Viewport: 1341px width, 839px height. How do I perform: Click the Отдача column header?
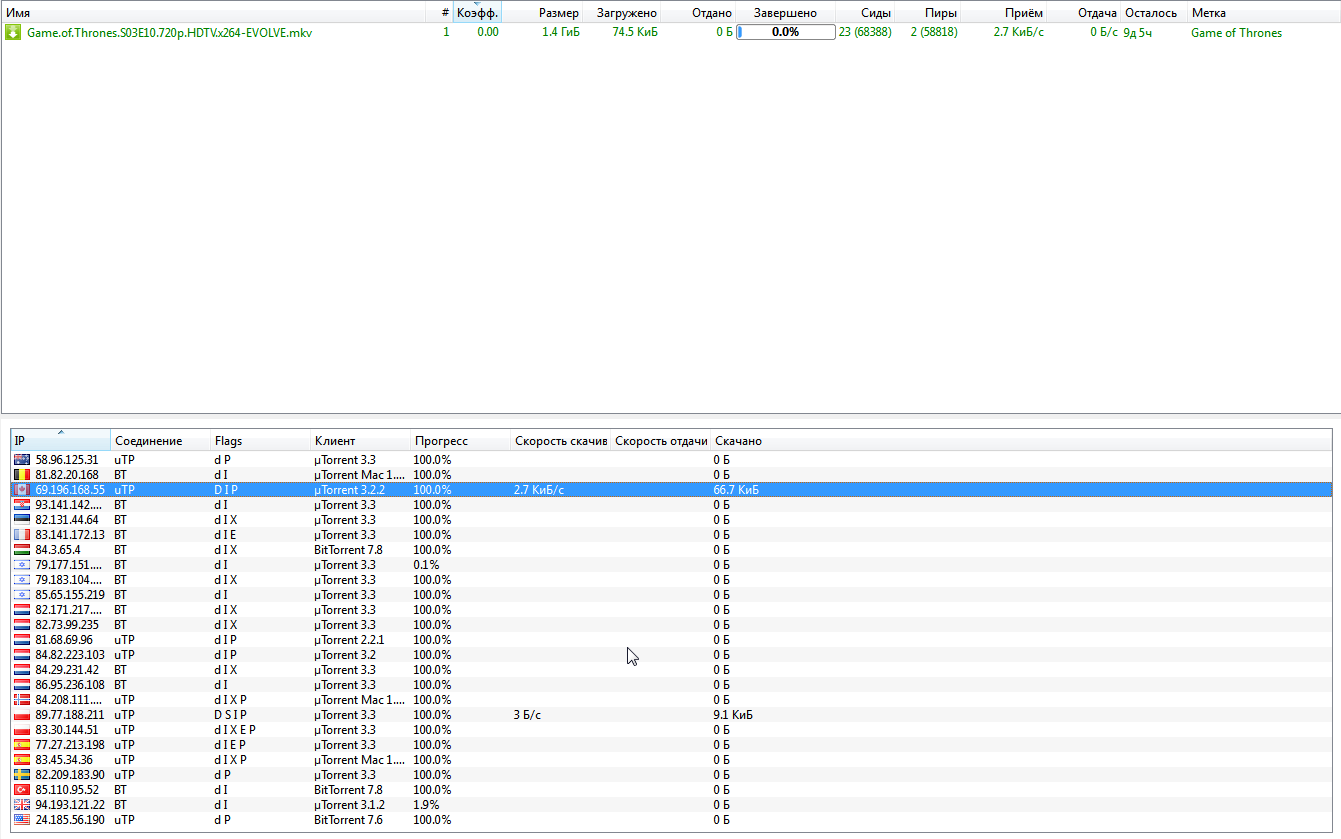1083,13
